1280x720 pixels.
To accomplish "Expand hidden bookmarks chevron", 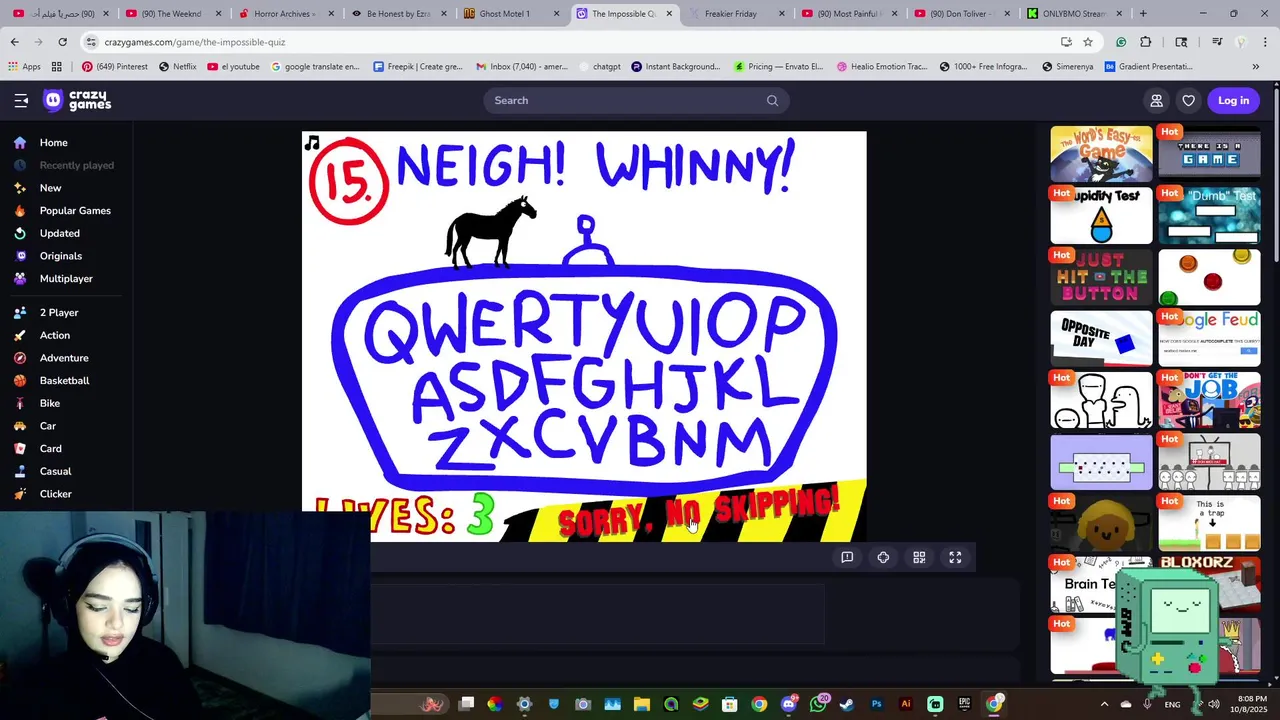I will 1256,67.
